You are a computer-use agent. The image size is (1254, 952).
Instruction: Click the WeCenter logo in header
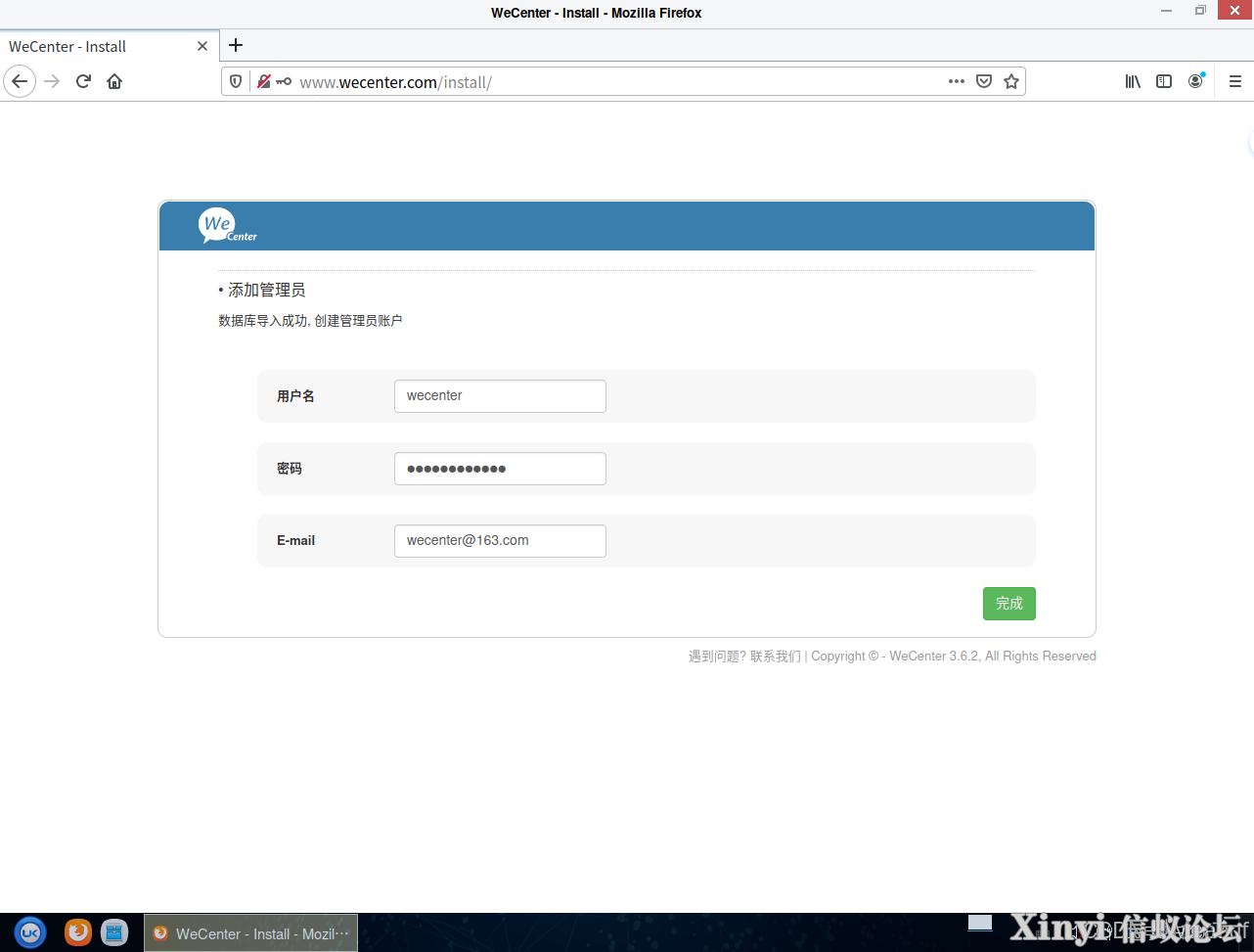(x=228, y=225)
